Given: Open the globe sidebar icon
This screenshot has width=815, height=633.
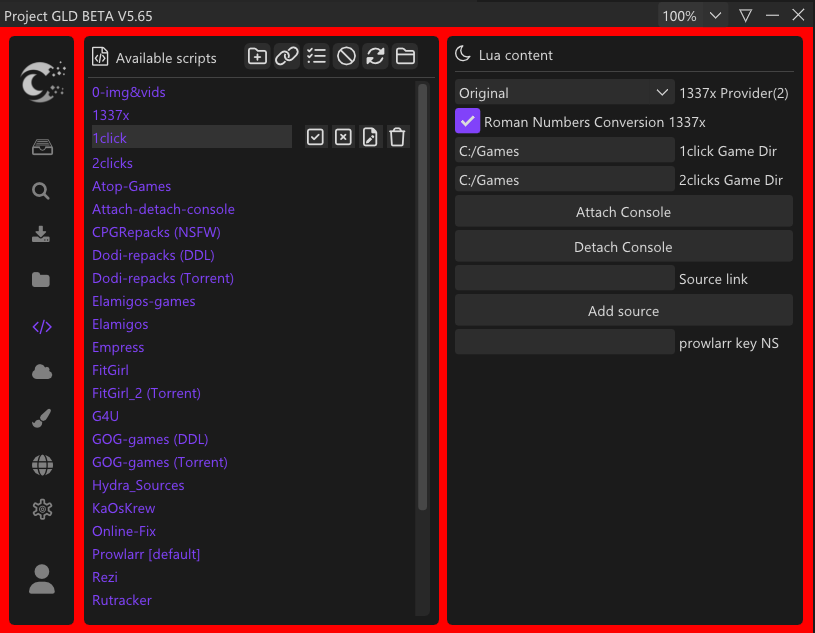Looking at the screenshot, I should click(42, 465).
